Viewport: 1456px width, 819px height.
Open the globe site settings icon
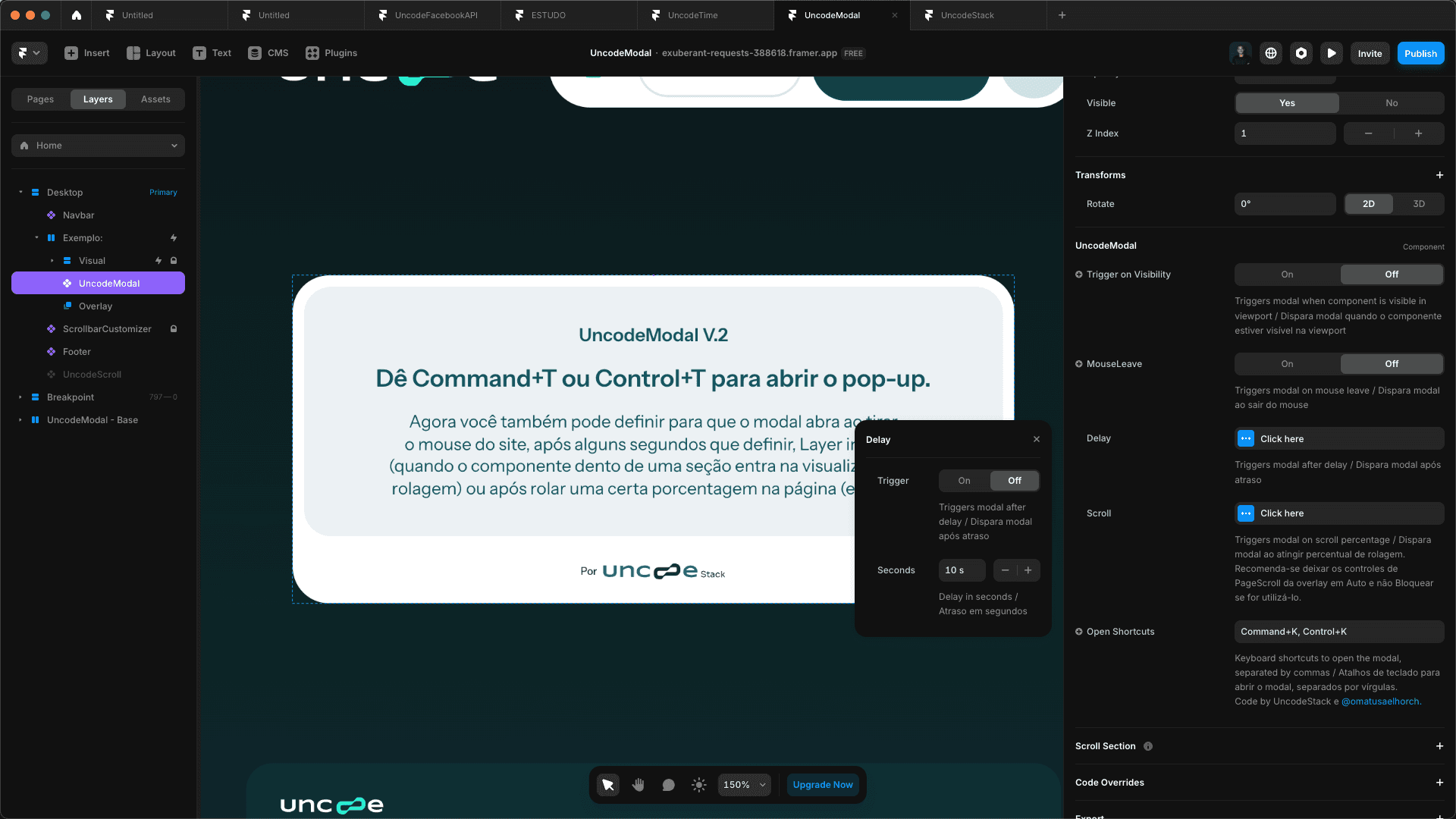(x=1271, y=53)
